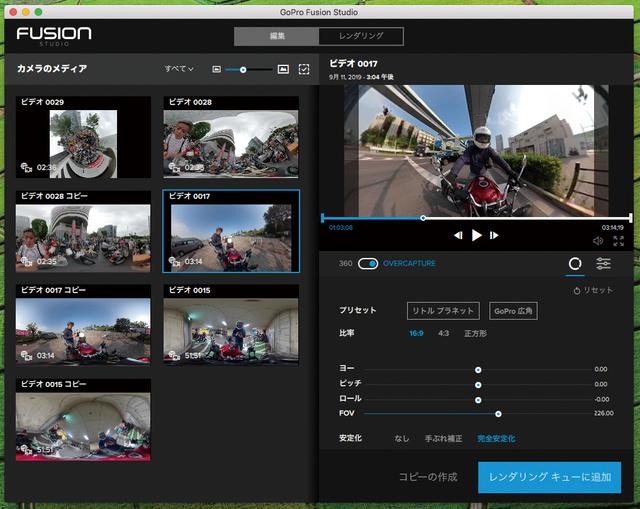
Task: Click the 360 icon on ビデオ 0028 コピー
Action: (x=27, y=261)
